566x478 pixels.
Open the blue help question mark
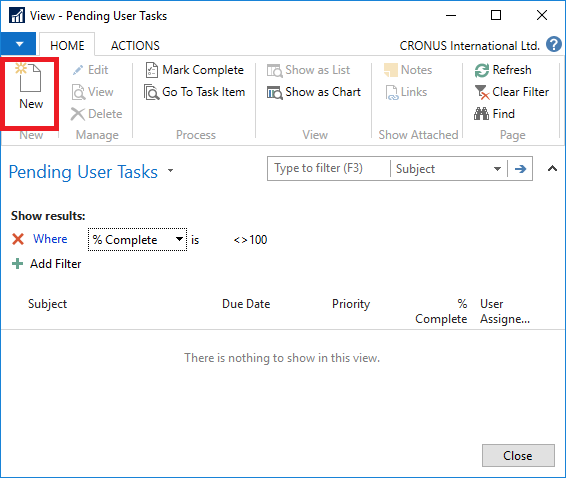(x=553, y=45)
